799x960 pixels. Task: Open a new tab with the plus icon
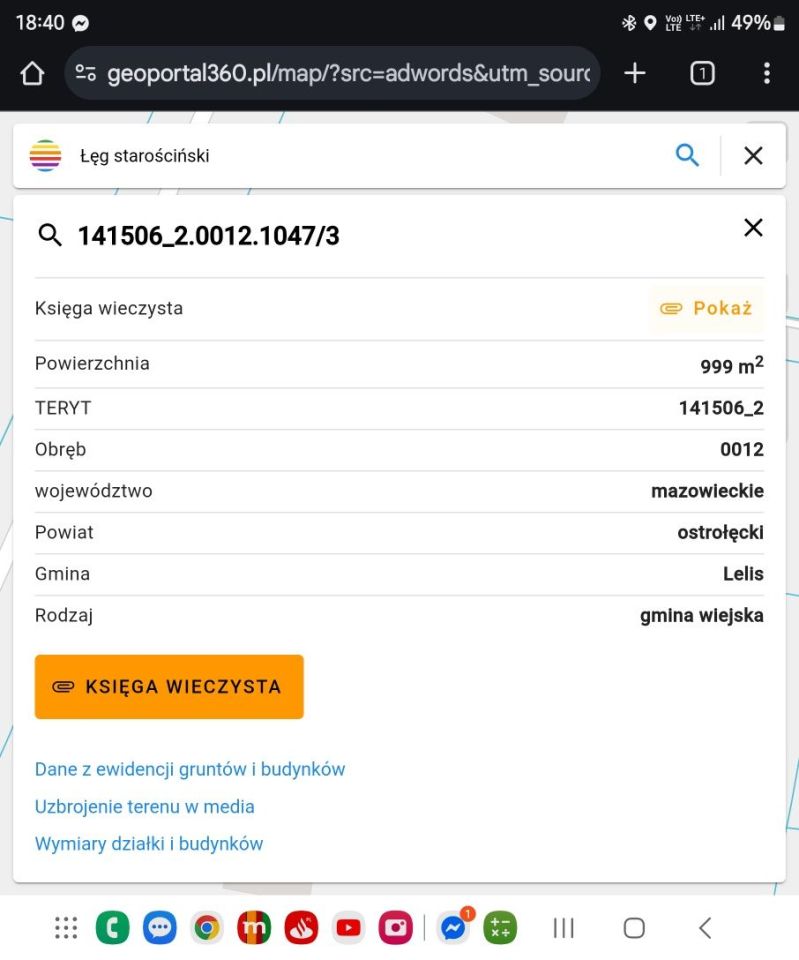[634, 72]
